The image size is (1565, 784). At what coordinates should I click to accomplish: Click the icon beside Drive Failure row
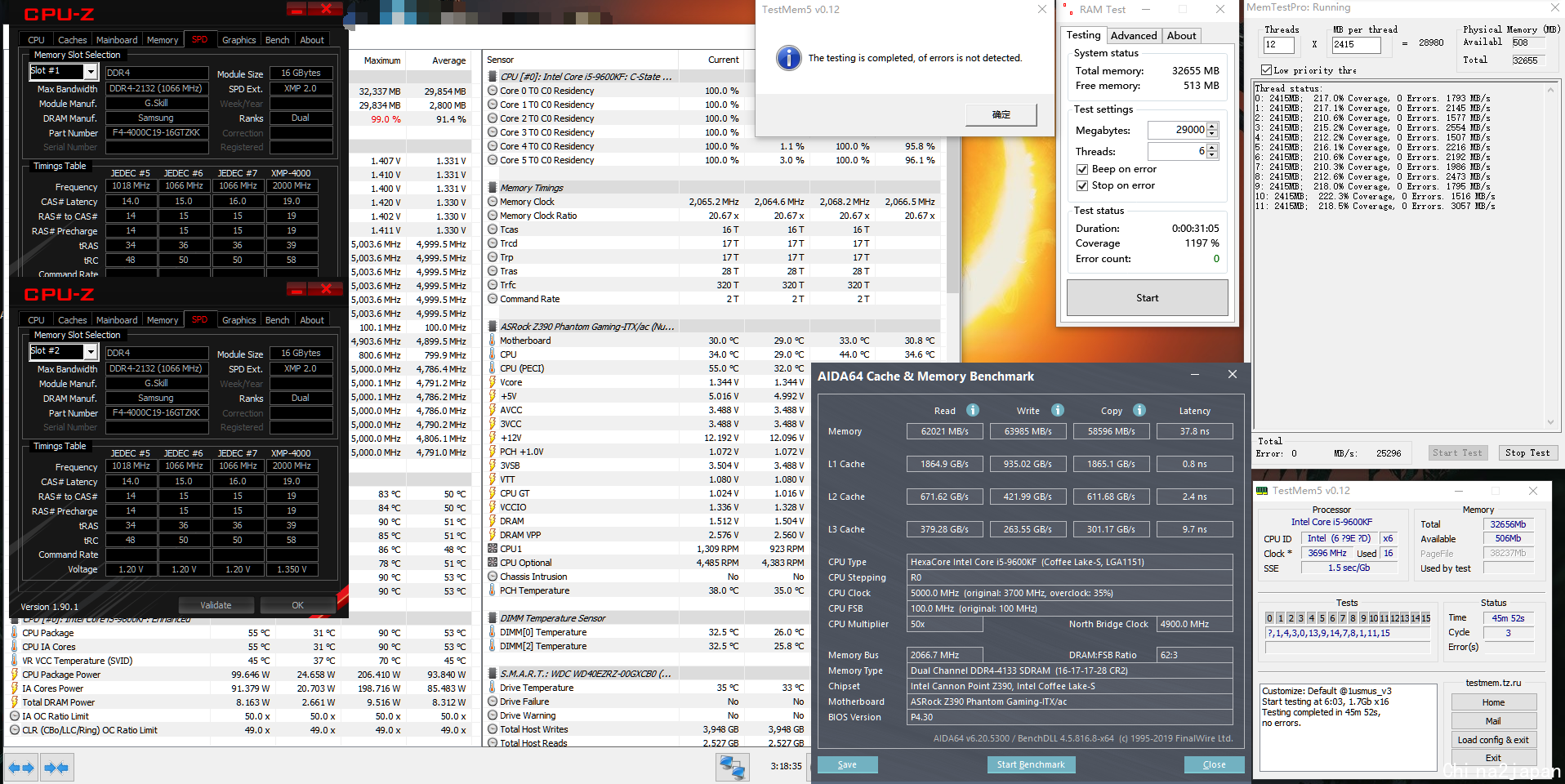[x=493, y=702]
